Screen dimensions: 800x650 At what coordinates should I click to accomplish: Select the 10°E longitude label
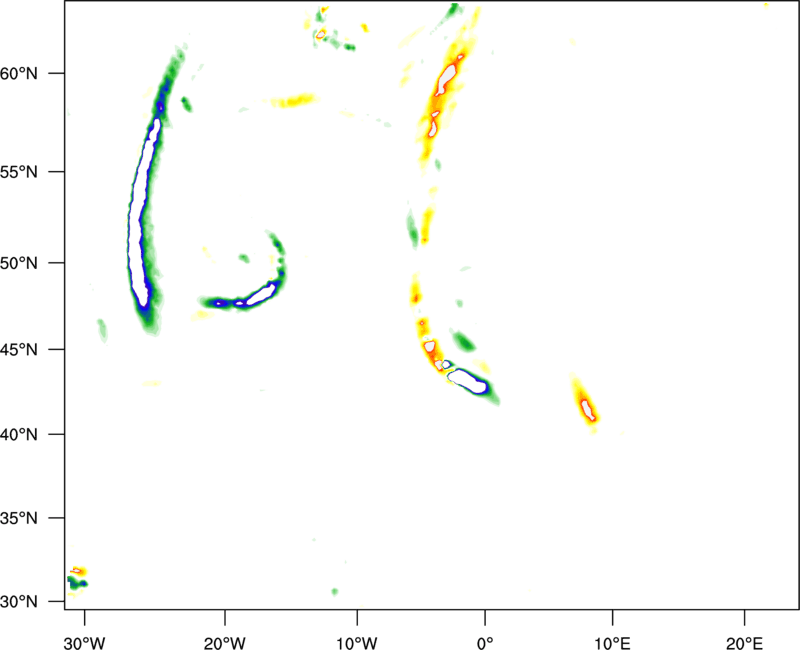[x=612, y=643]
